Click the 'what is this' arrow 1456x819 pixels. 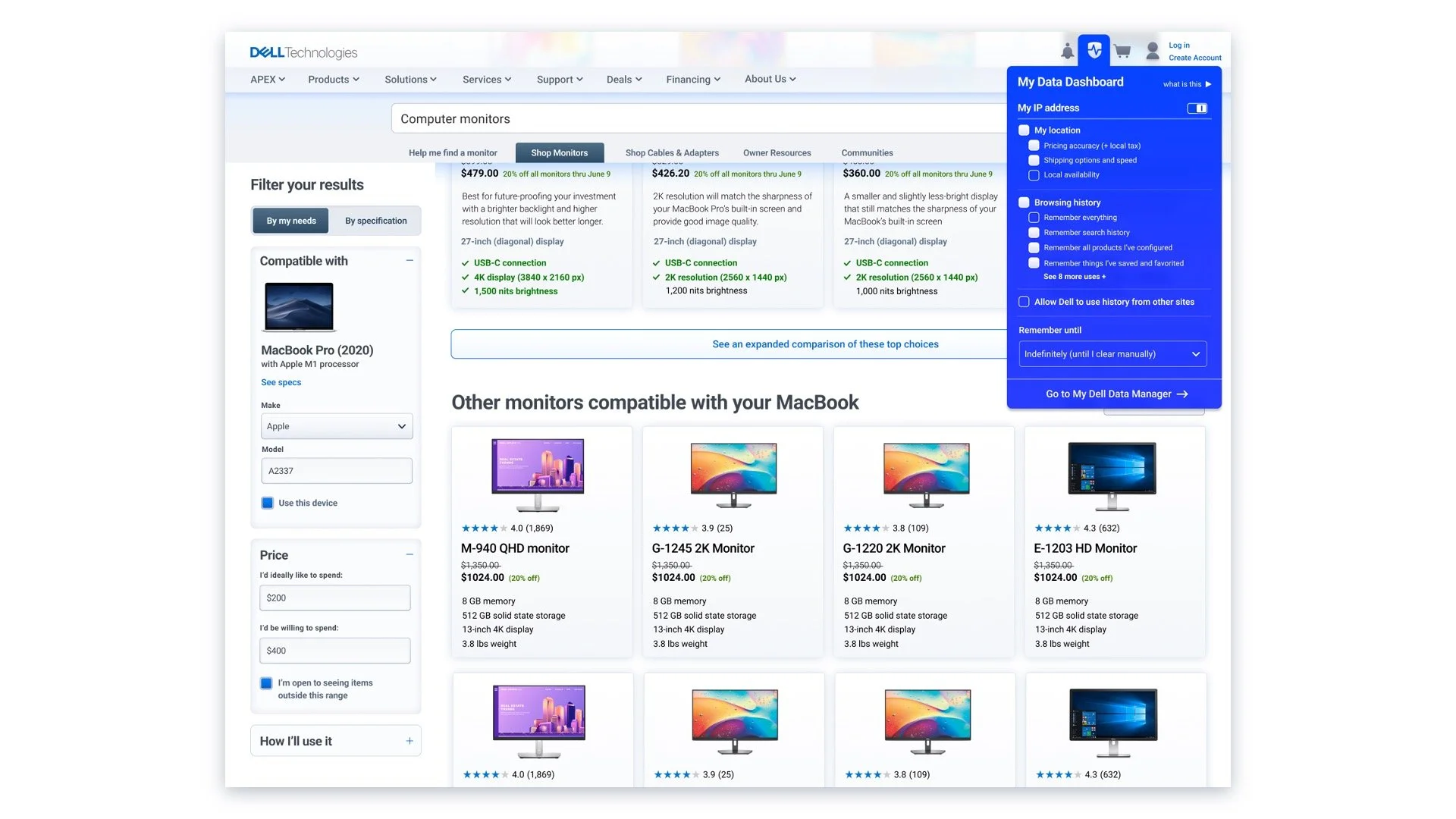pyautogui.click(x=1208, y=84)
